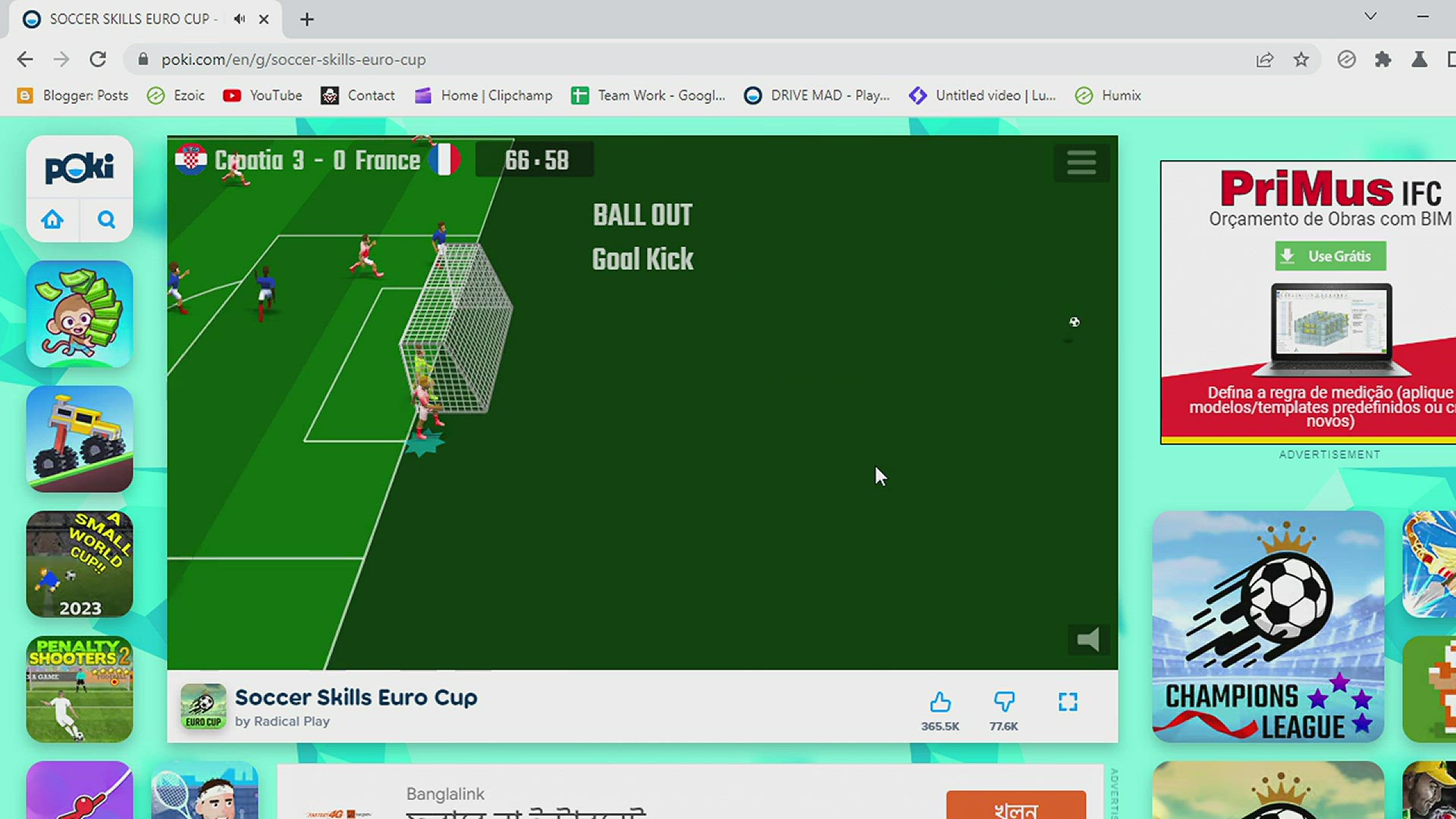Go to Poki home icon

click(x=52, y=220)
